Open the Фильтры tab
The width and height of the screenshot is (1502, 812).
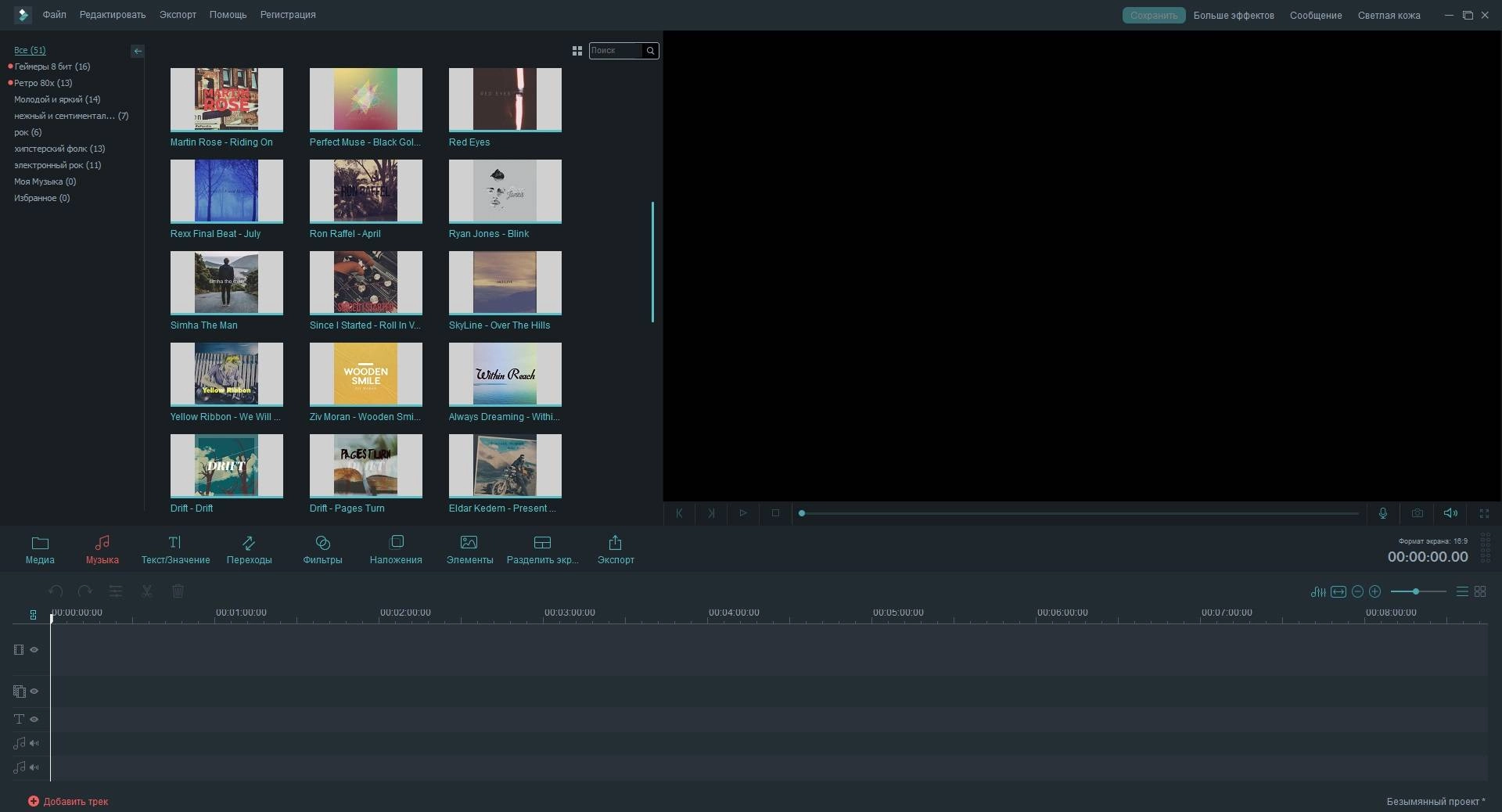[322, 550]
